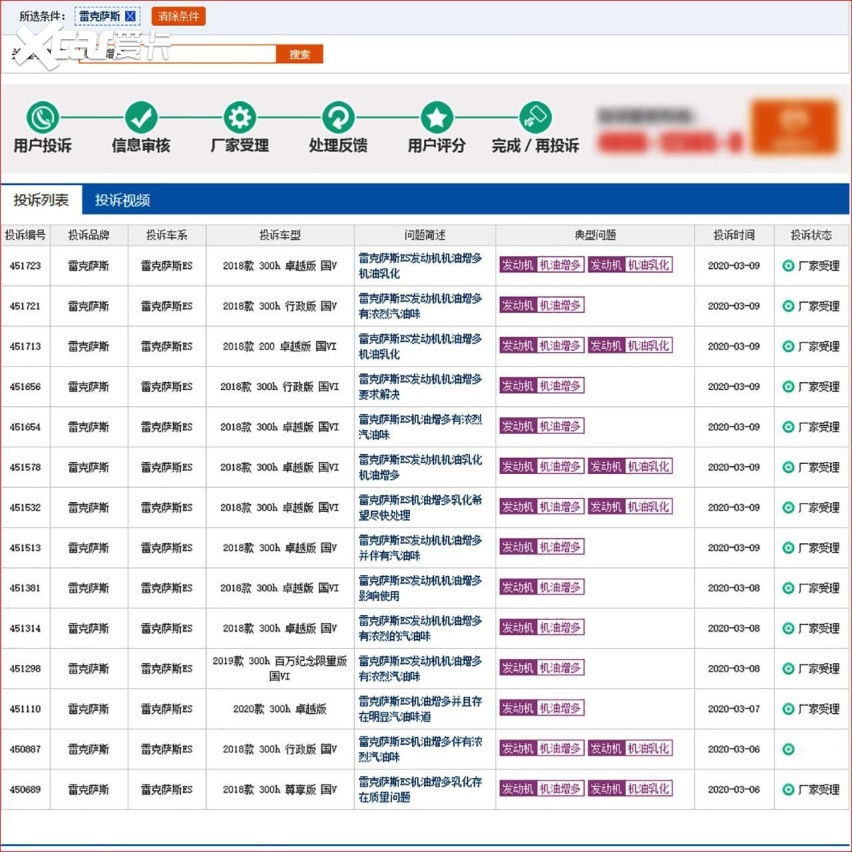The width and height of the screenshot is (852, 852).
Task: Click the 投诉时间 column header
Action: 734,236
